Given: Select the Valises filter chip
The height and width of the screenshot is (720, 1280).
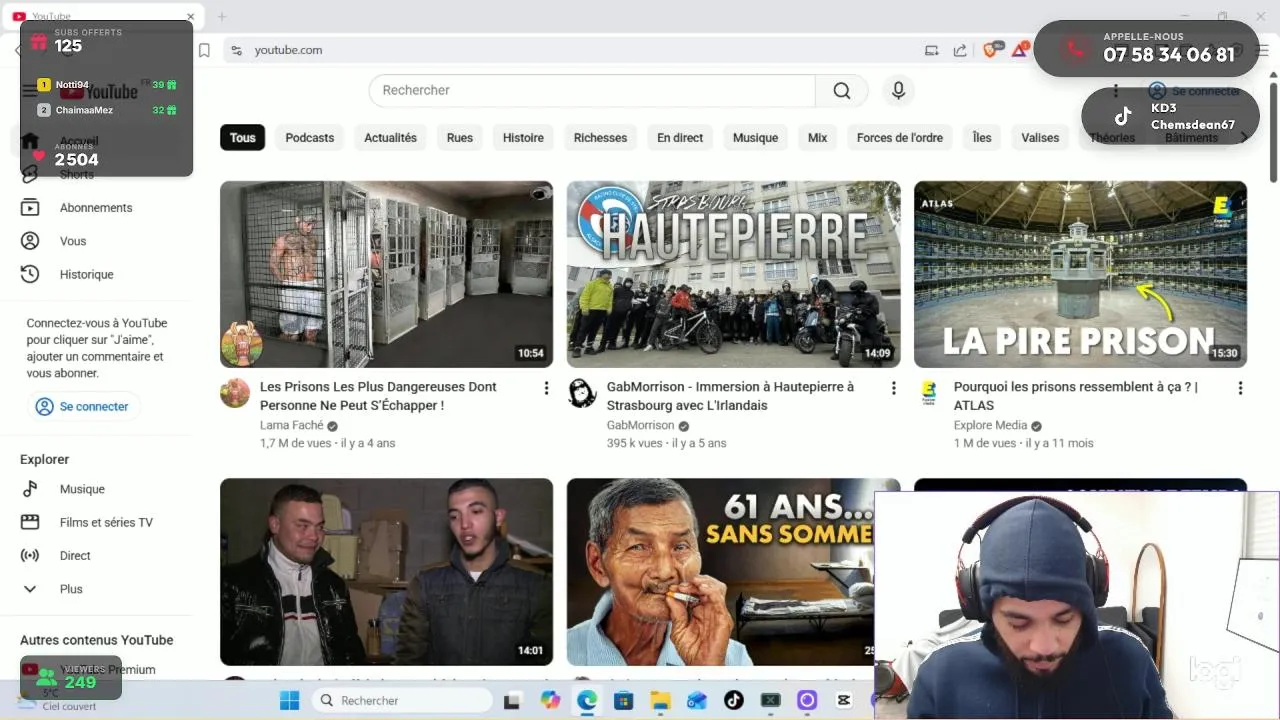Looking at the screenshot, I should point(1040,138).
